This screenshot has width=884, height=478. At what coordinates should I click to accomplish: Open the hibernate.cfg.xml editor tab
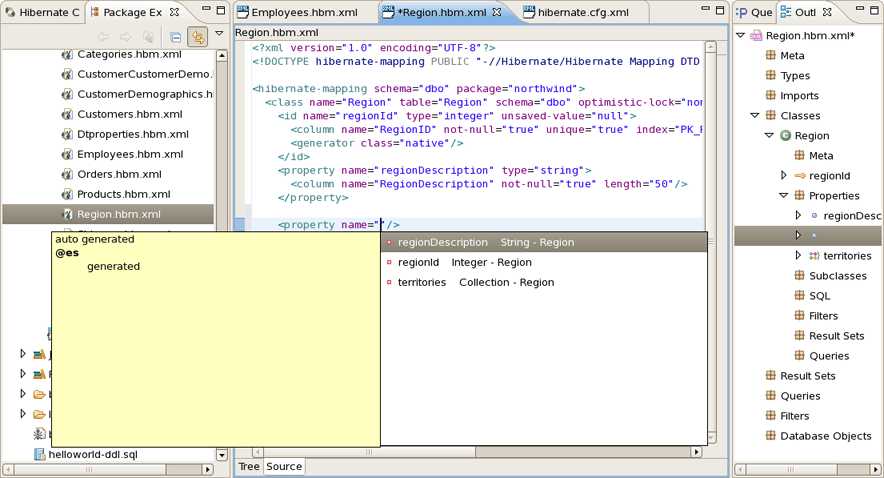coord(582,13)
